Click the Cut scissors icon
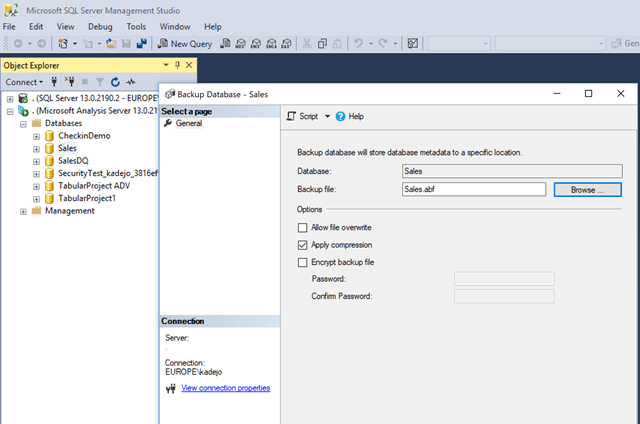Screen dimensions: 640x424 [x=307, y=43]
